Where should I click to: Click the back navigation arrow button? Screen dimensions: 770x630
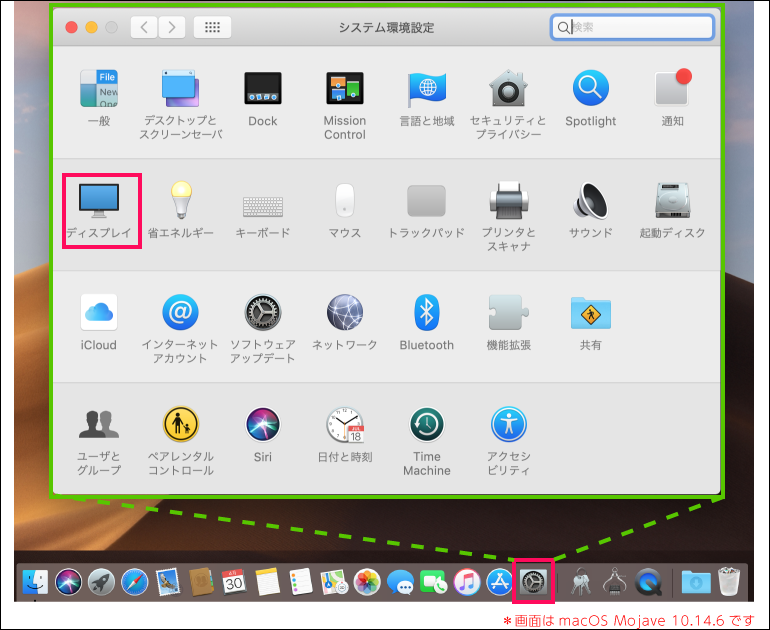click(144, 27)
